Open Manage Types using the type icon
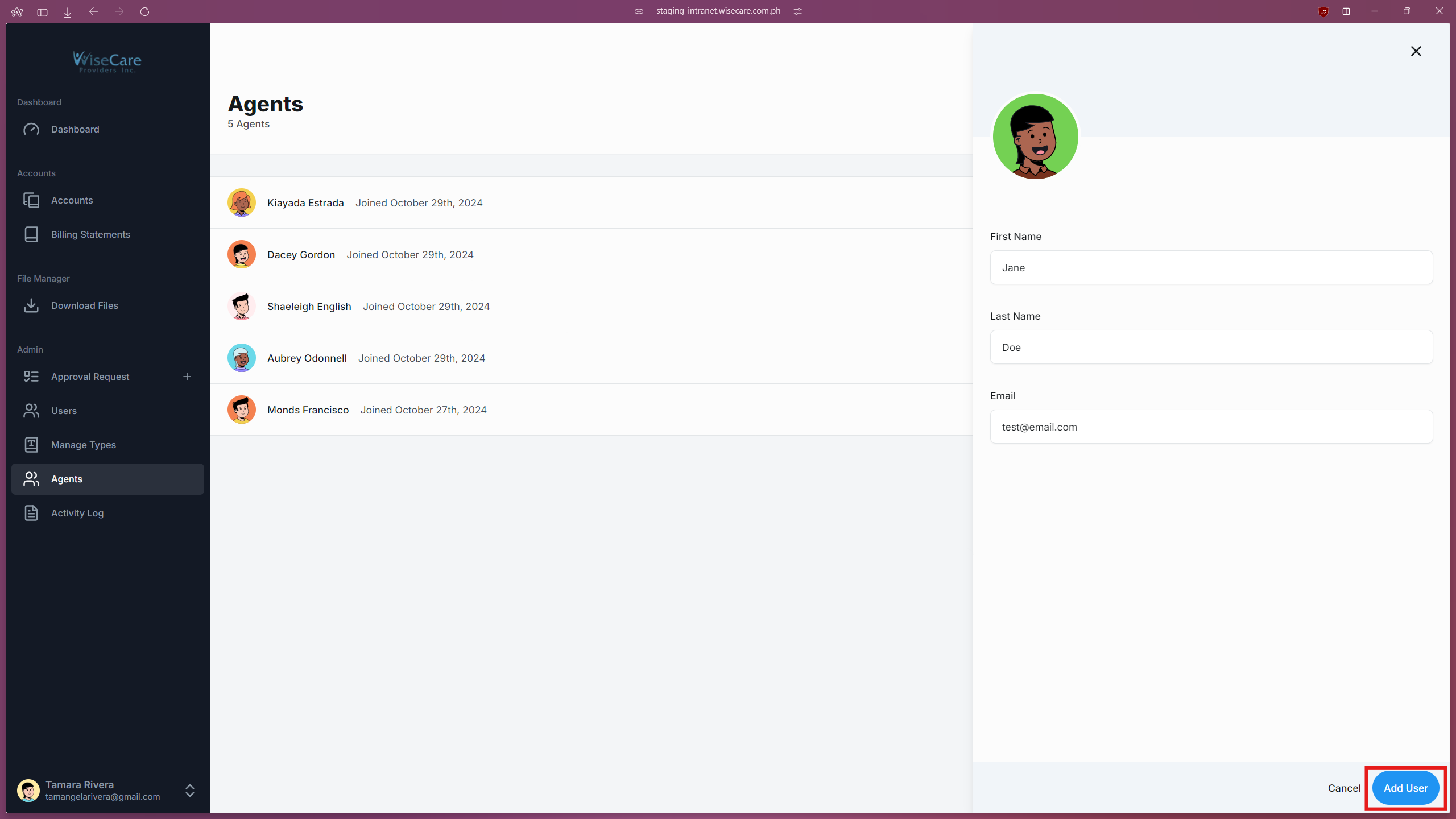The width and height of the screenshot is (1456, 819). pos(32,445)
